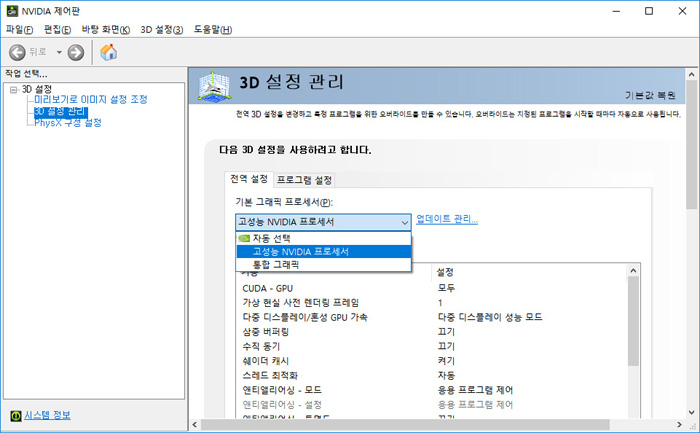The width and height of the screenshot is (700, 433).
Task: Open the 3D 설정(3) menu
Action: pyautogui.click(x=162, y=29)
